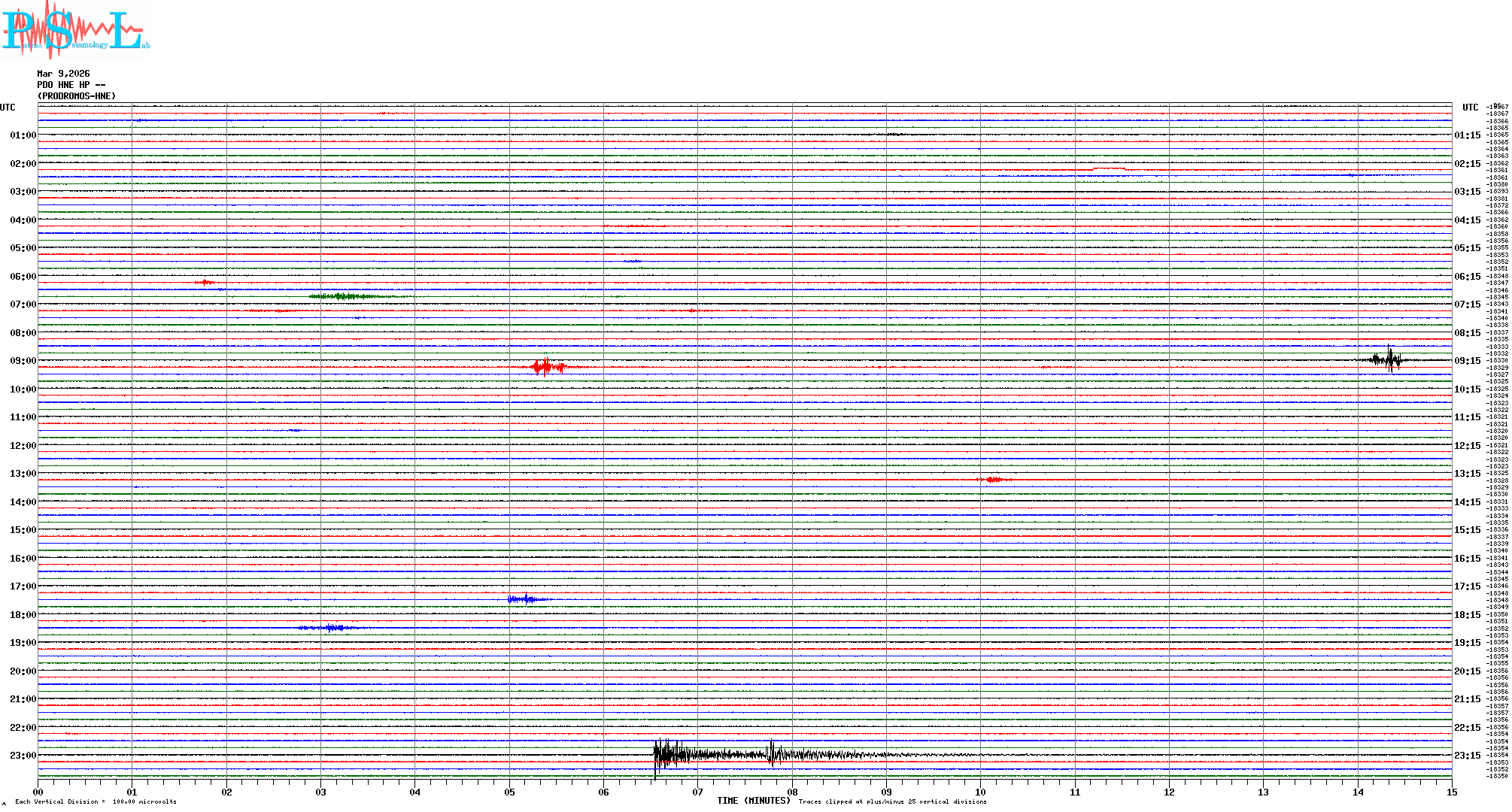Click the (PRODROMOS-HNE) station name

click(77, 96)
